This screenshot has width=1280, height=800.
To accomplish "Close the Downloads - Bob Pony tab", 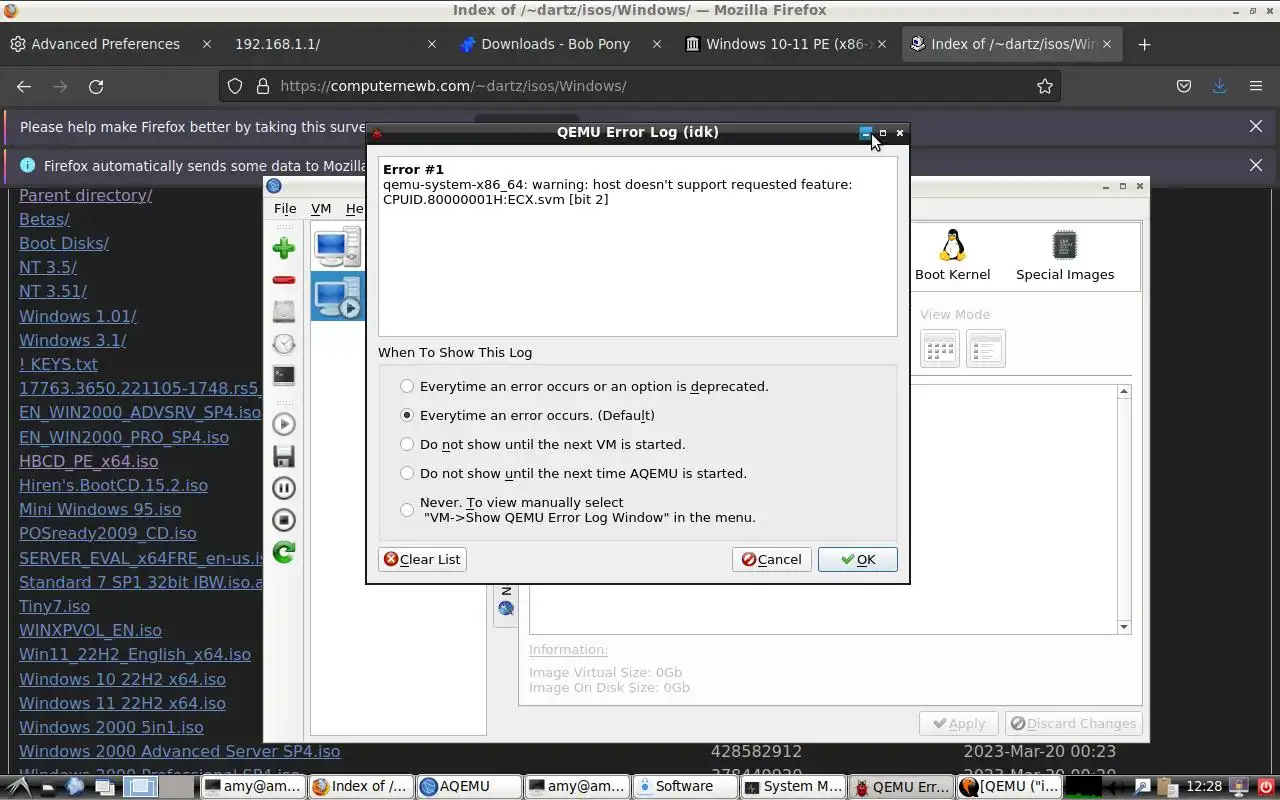I will click(657, 44).
